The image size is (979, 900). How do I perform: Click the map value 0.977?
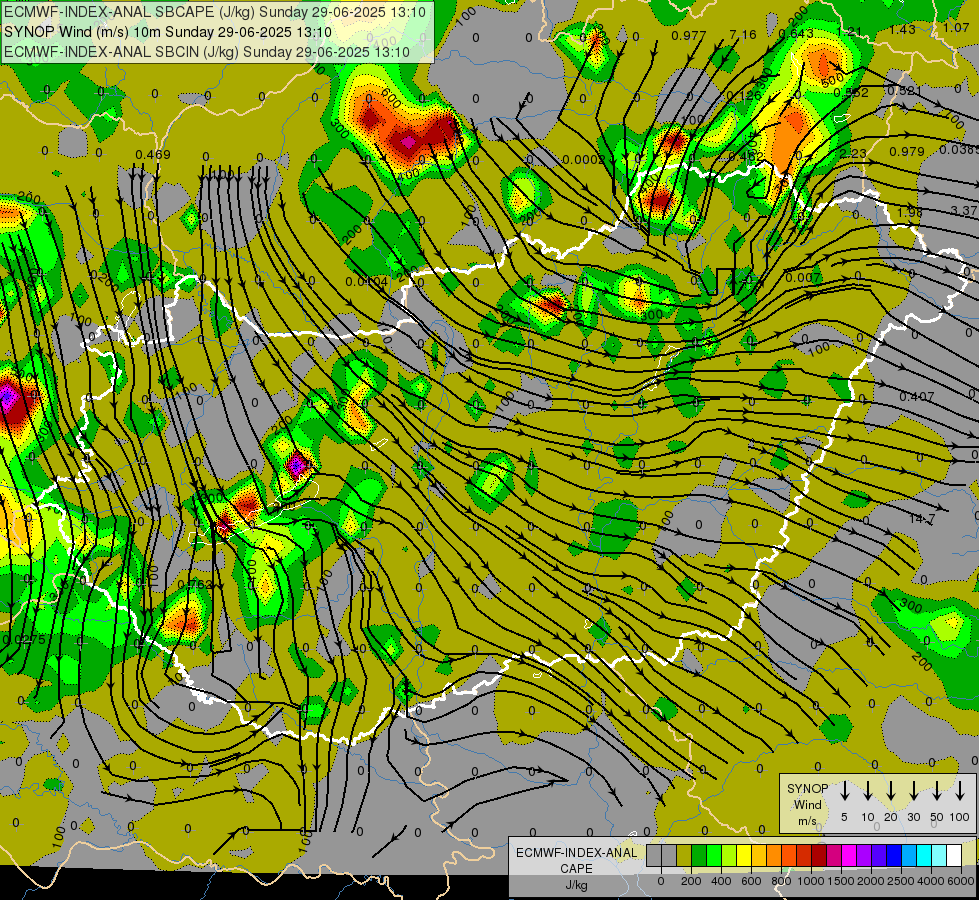tap(689, 36)
